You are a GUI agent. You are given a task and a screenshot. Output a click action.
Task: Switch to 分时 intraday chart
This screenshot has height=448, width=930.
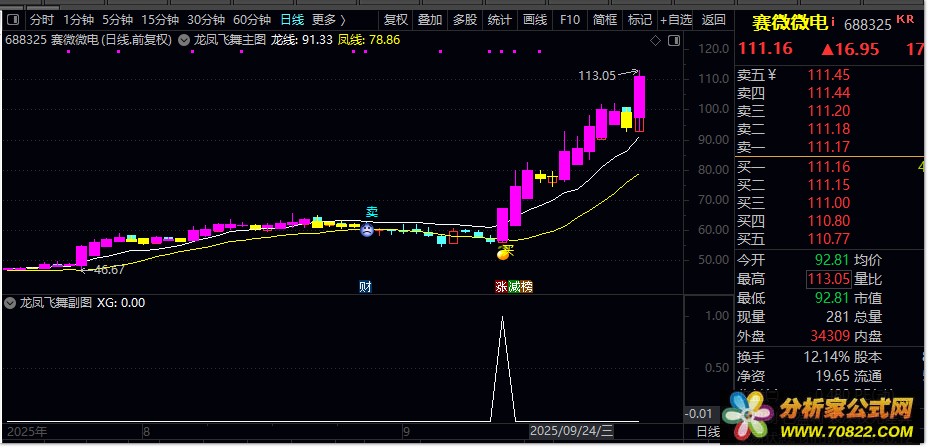[42, 20]
